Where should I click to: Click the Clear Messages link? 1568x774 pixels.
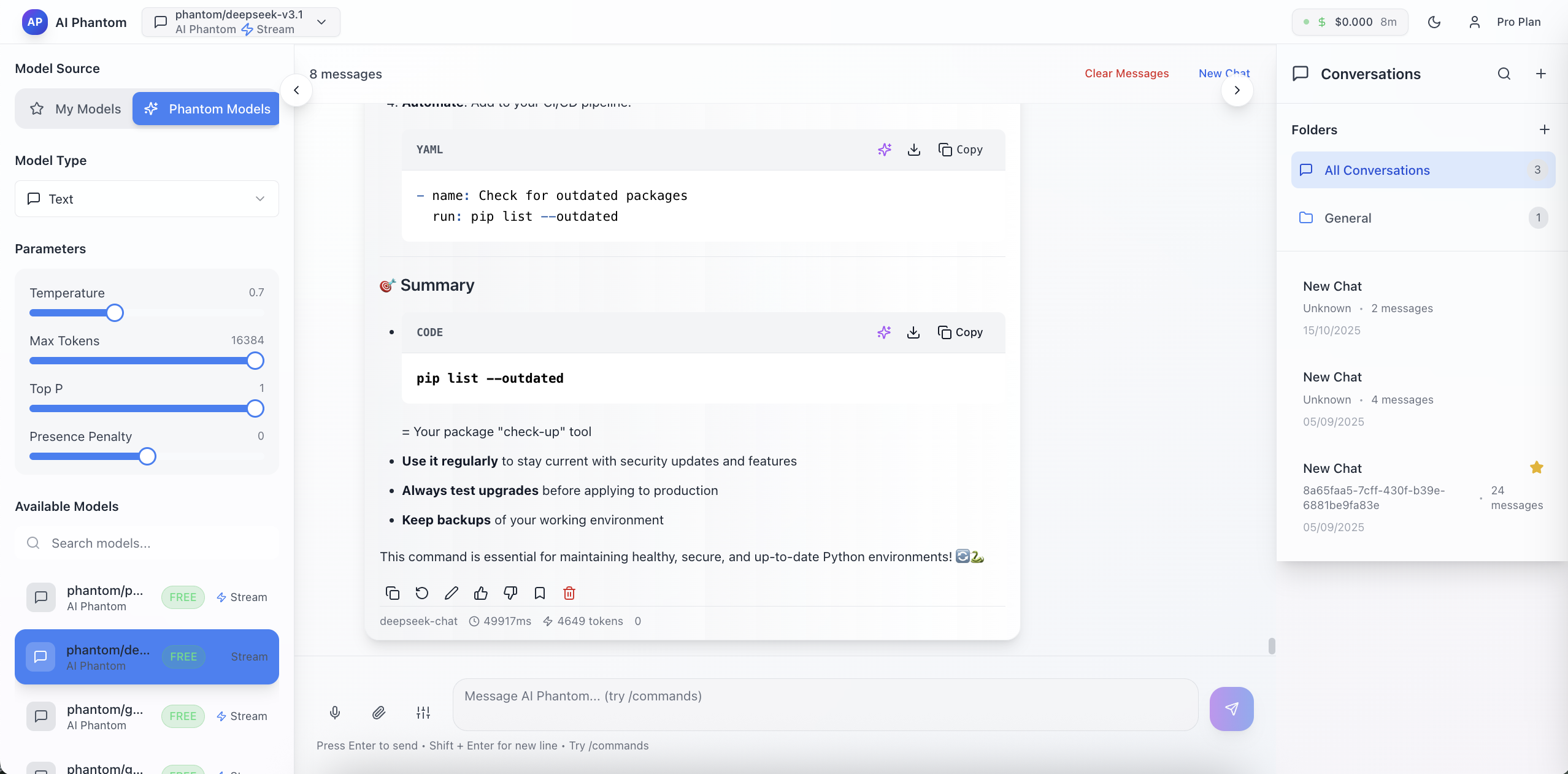(x=1126, y=74)
